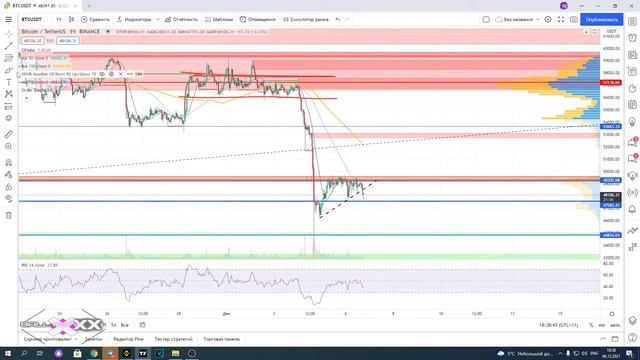Viewport: 640px width, 360px height.
Task: Toggle VPVR indicator visibility eye
Action: [102, 74]
